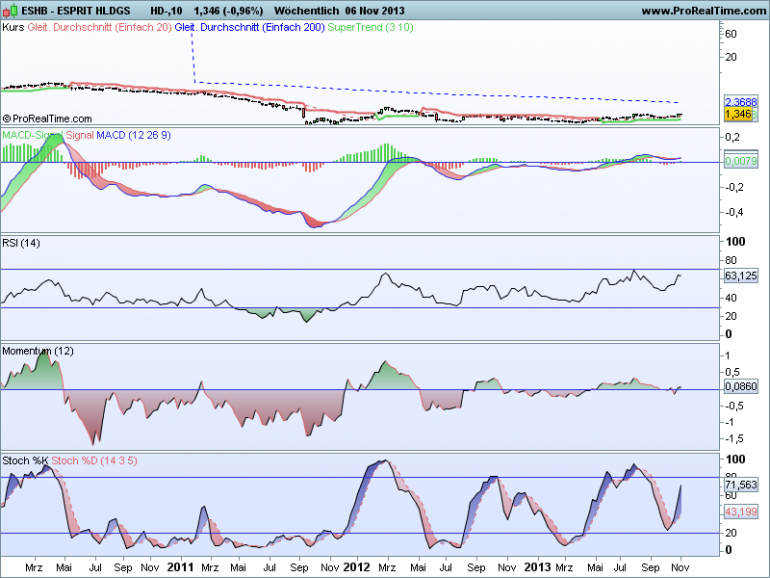
Task: Click the Wöchentlich timeframe label
Action: (x=306, y=11)
